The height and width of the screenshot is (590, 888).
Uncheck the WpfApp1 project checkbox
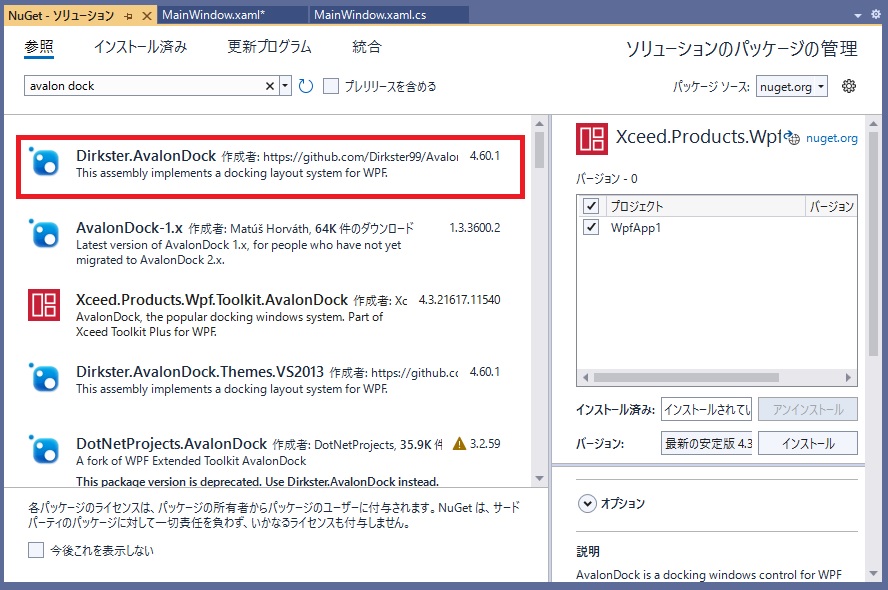coord(591,227)
